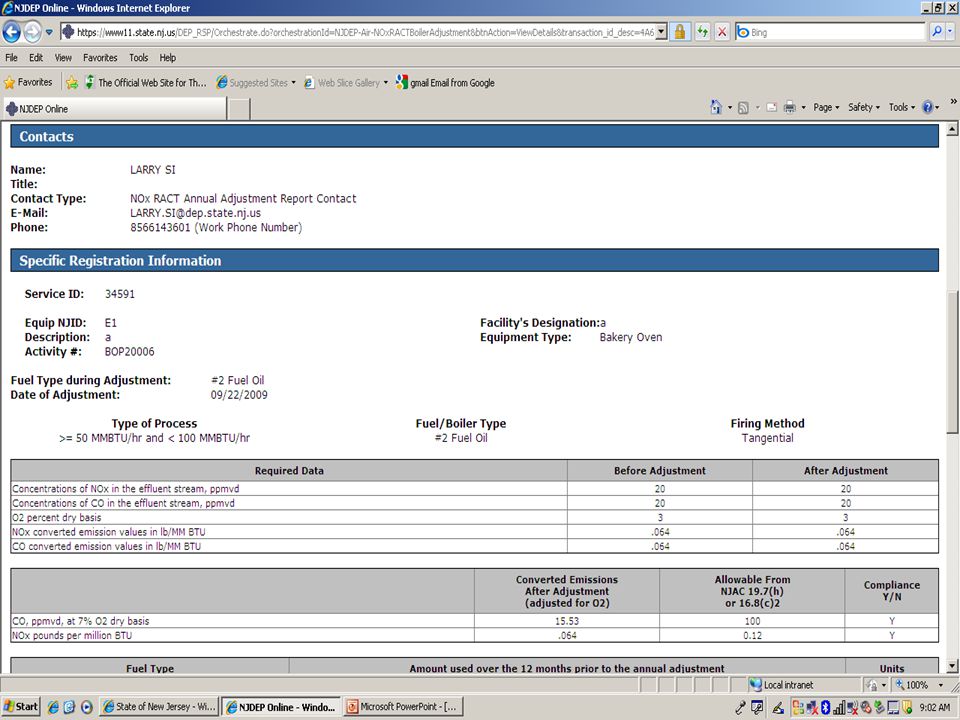Click the red Stop loading icon

[722, 32]
